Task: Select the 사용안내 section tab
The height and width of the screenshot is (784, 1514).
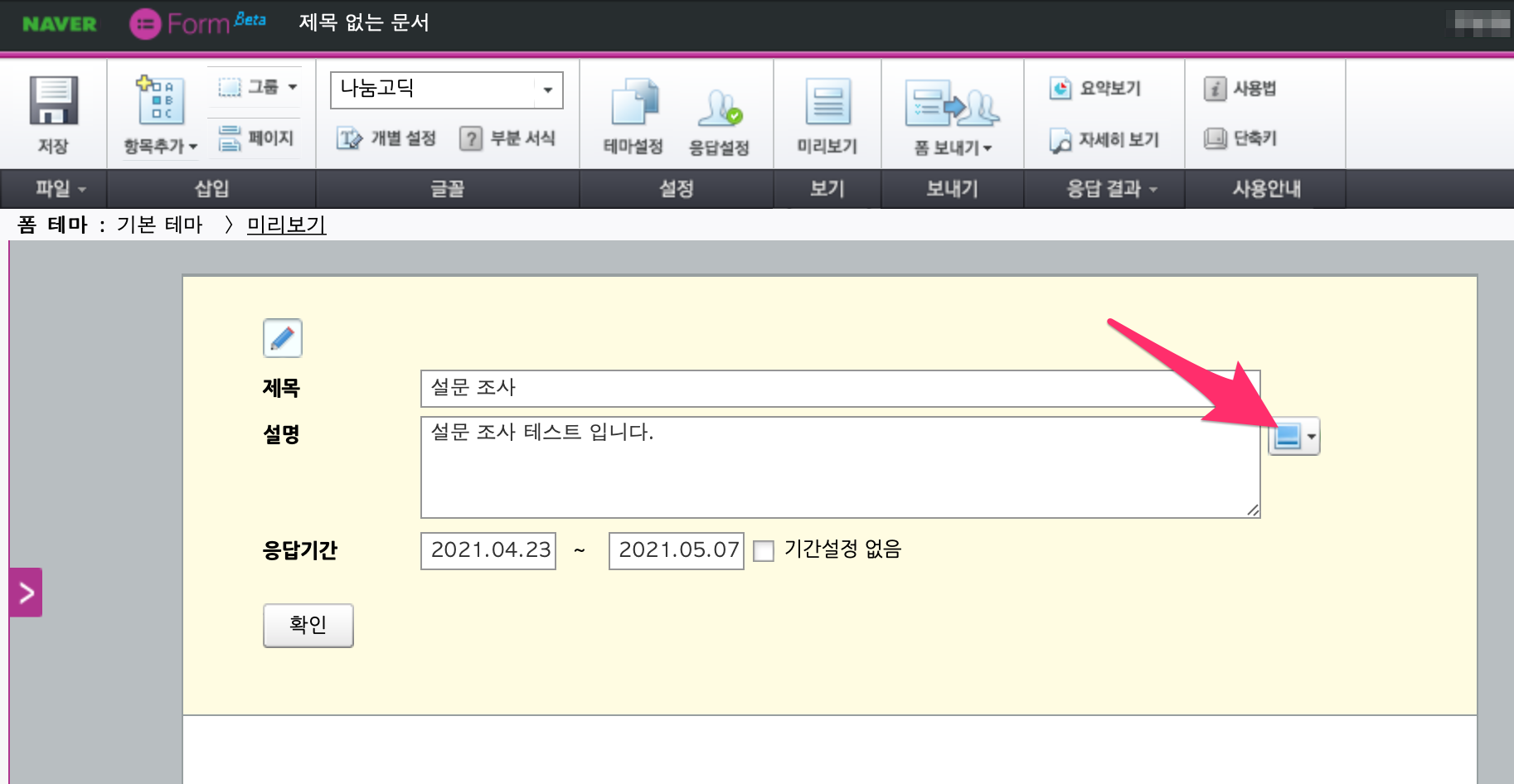Action: click(x=1266, y=189)
